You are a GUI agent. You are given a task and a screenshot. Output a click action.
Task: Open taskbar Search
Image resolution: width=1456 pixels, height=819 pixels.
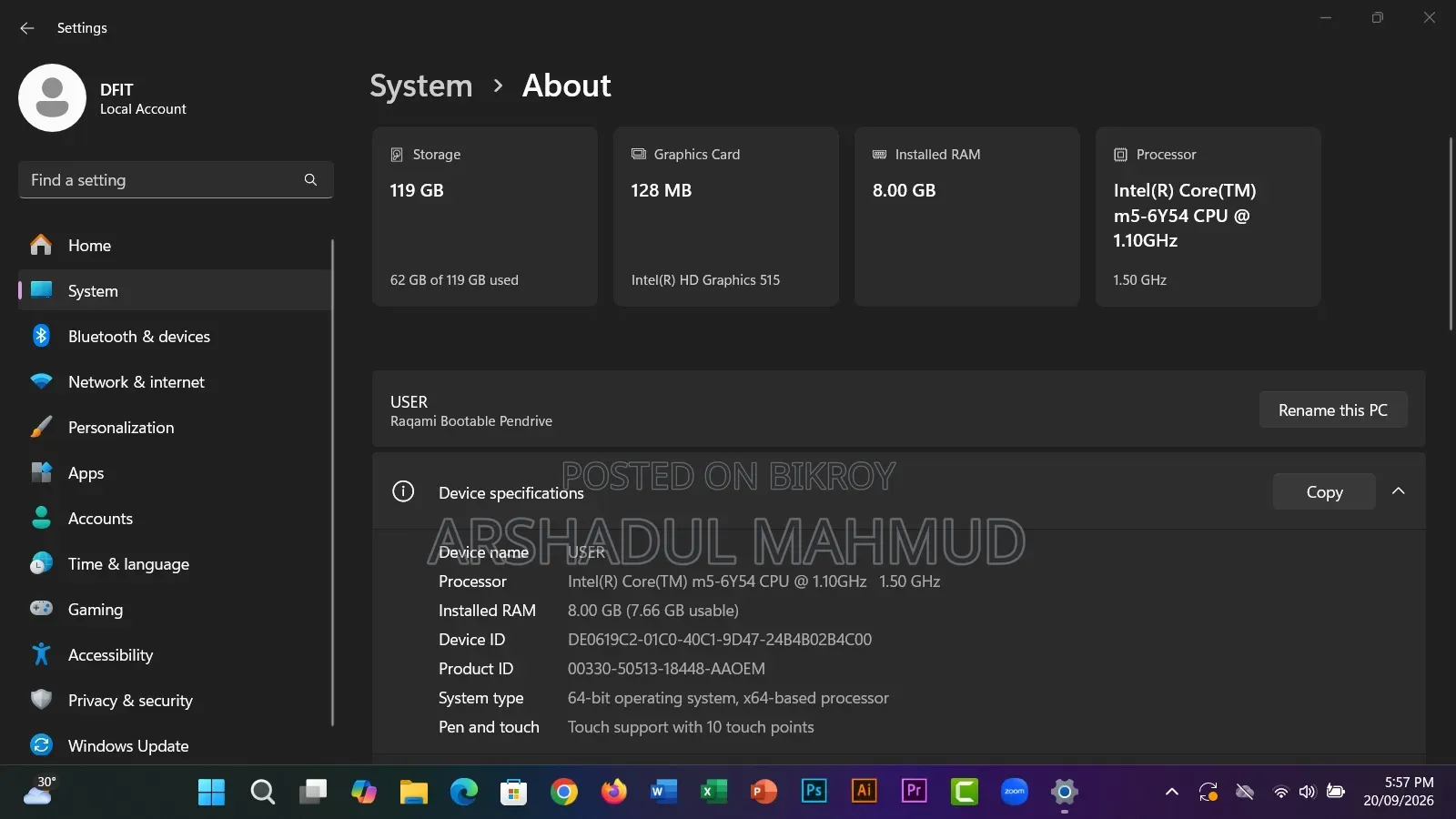pos(263,792)
